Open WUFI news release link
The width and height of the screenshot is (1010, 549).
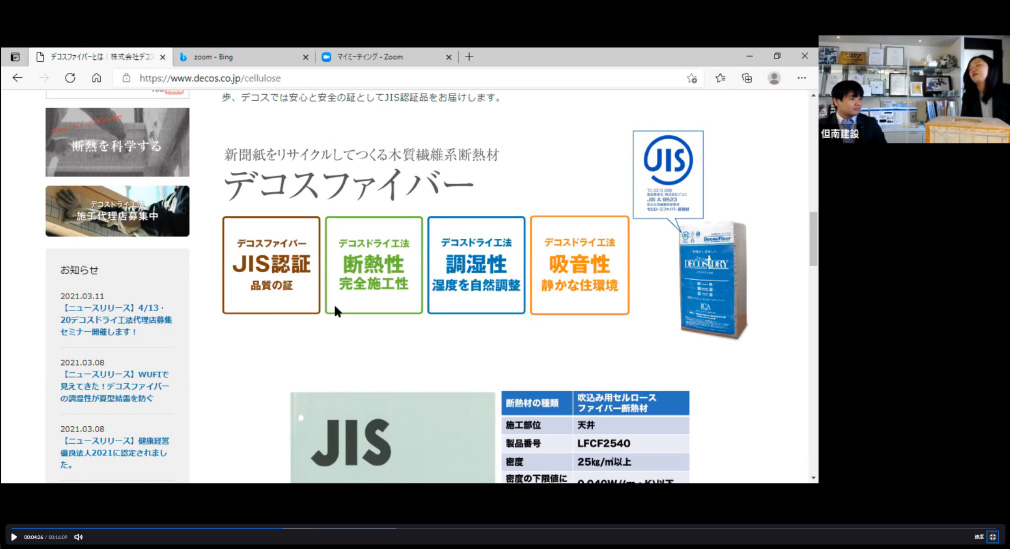coord(115,386)
